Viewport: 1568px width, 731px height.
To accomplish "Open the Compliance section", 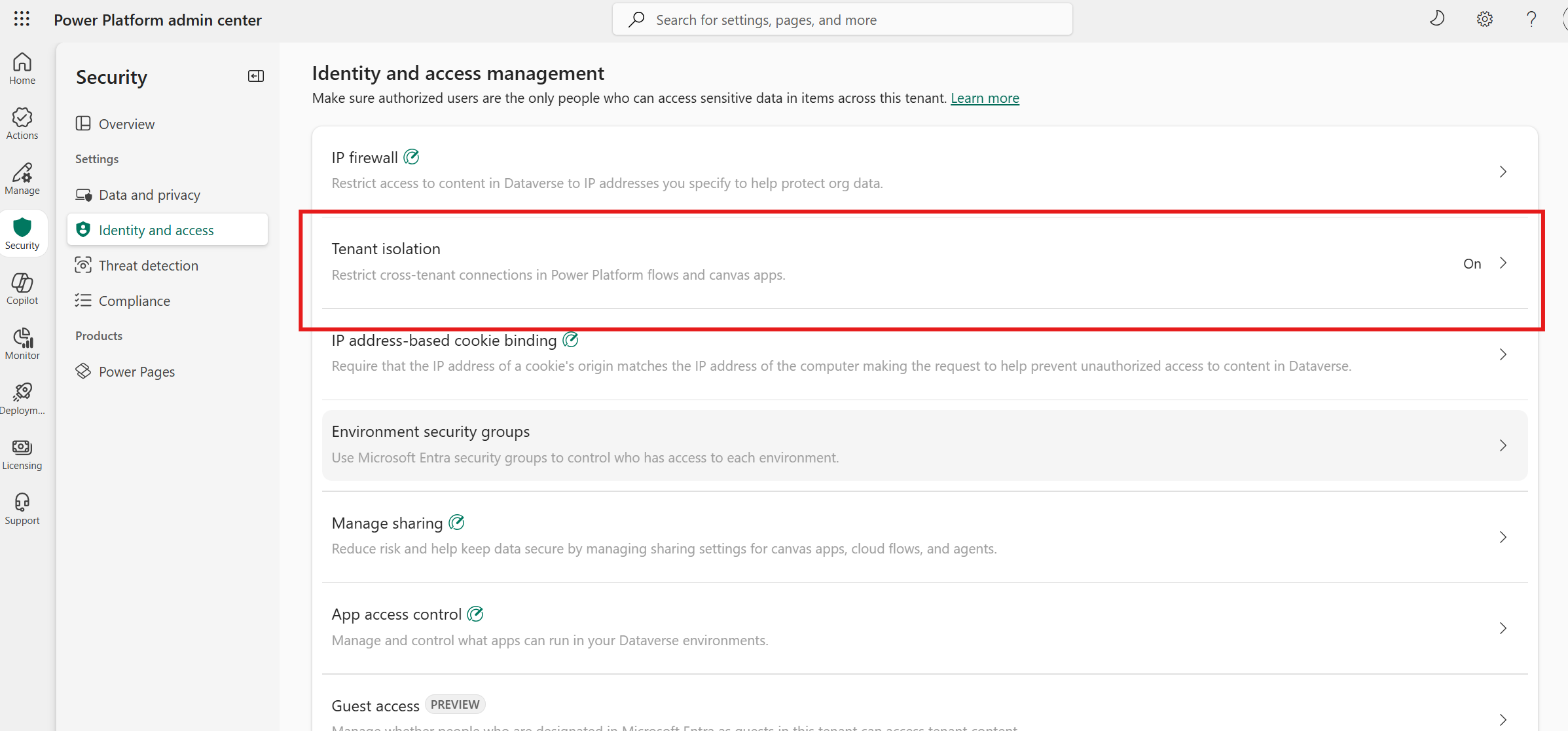I will click(x=134, y=301).
